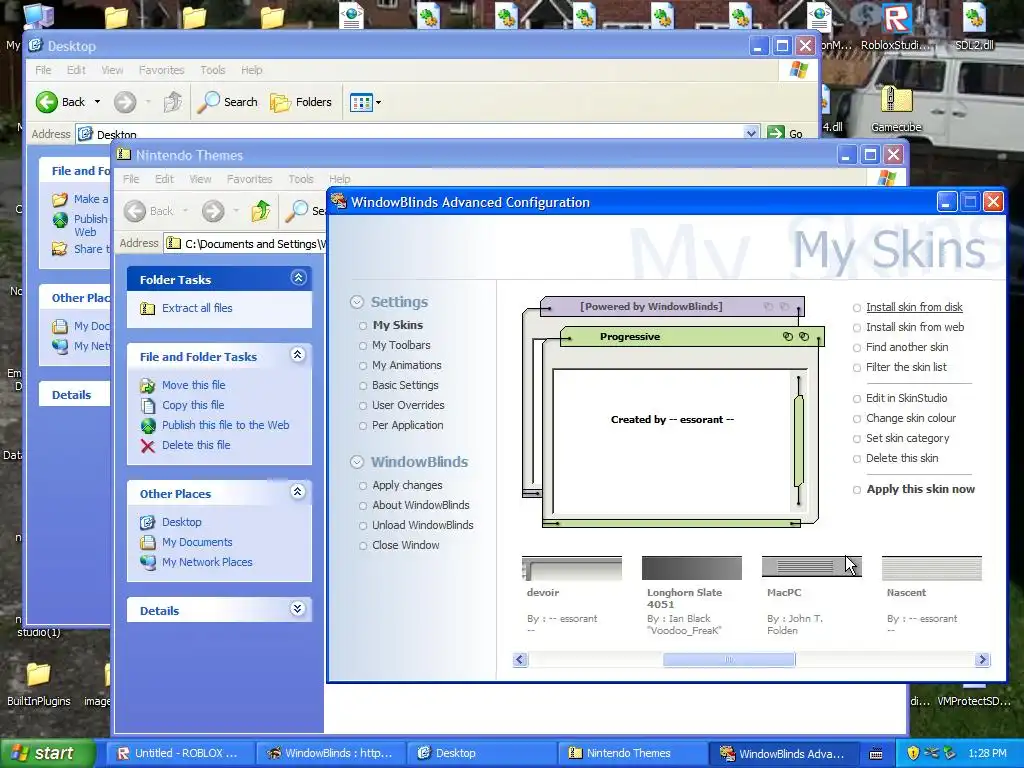This screenshot has height=768, width=1024.
Task: Switch to Untitled - ROBLOX taskbar button
Action: pos(179,753)
